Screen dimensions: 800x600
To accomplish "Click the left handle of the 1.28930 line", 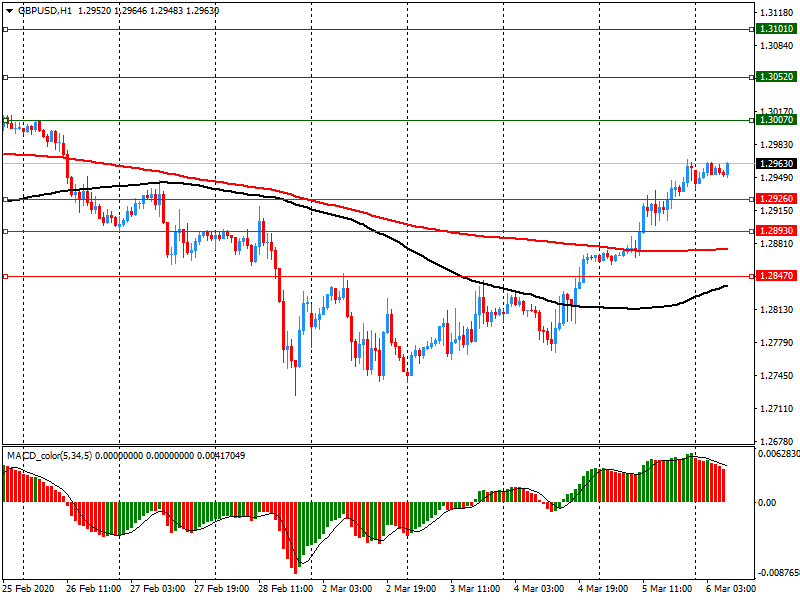I will pos(6,232).
